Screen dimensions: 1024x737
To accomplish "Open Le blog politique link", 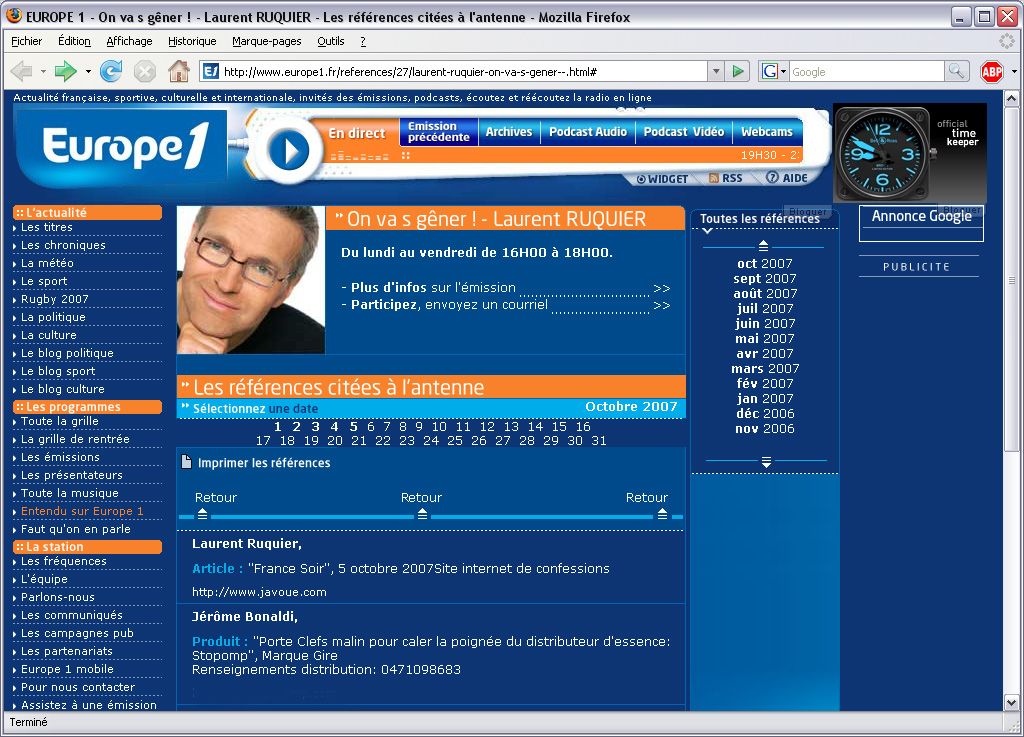I will coord(67,353).
